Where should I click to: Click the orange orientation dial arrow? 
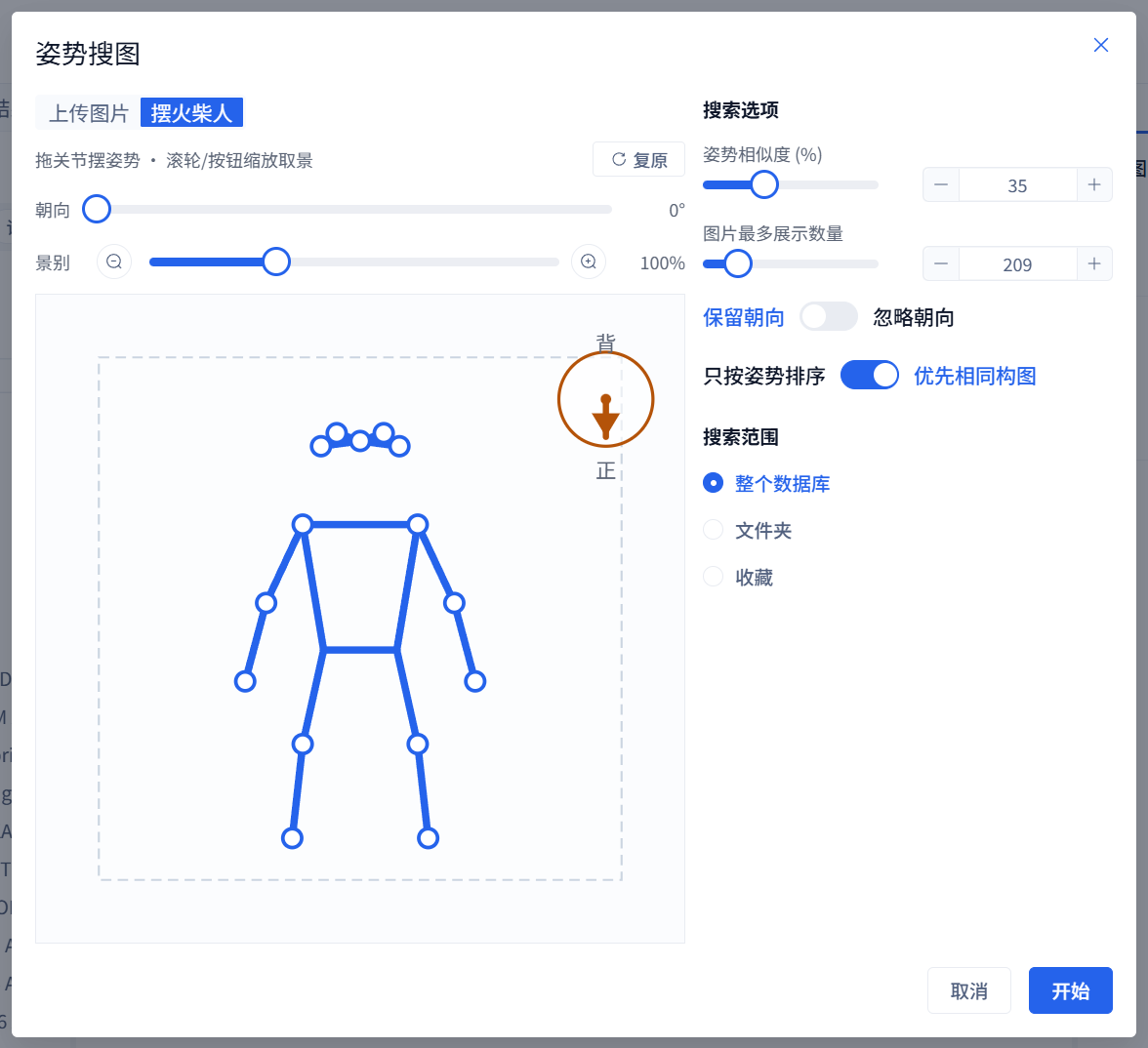(x=605, y=418)
